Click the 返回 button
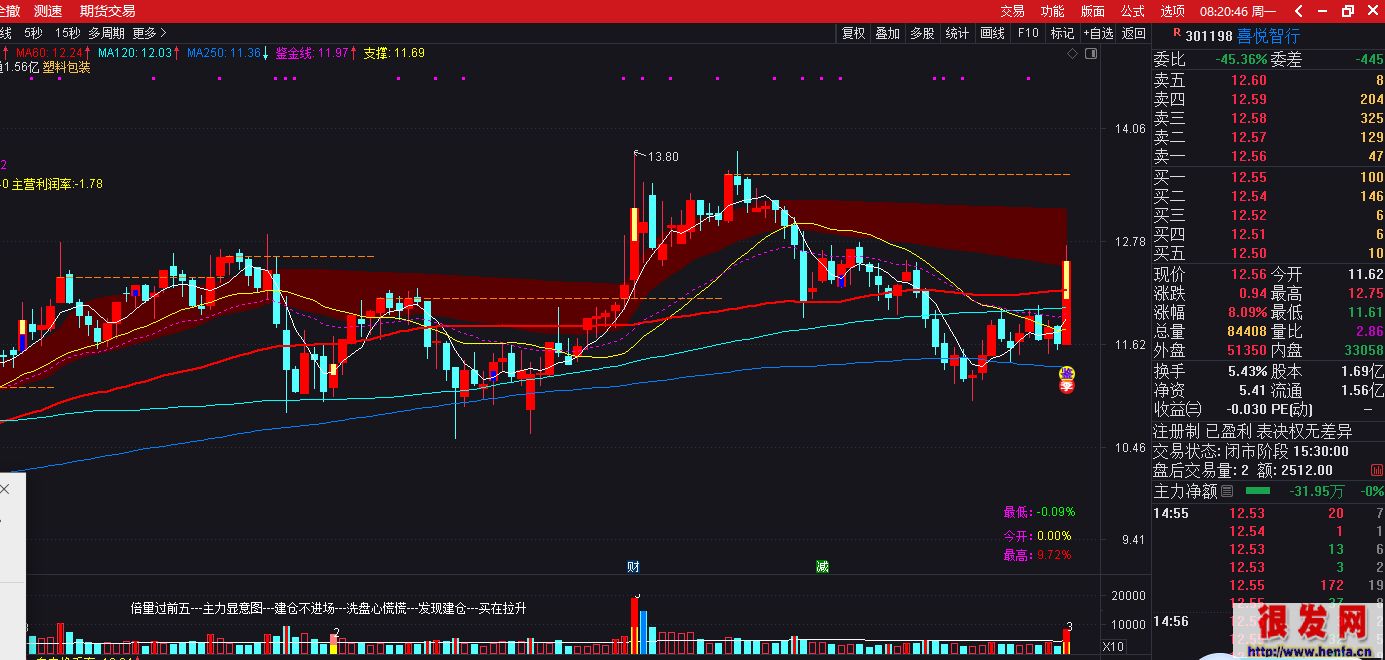 coord(1133,33)
